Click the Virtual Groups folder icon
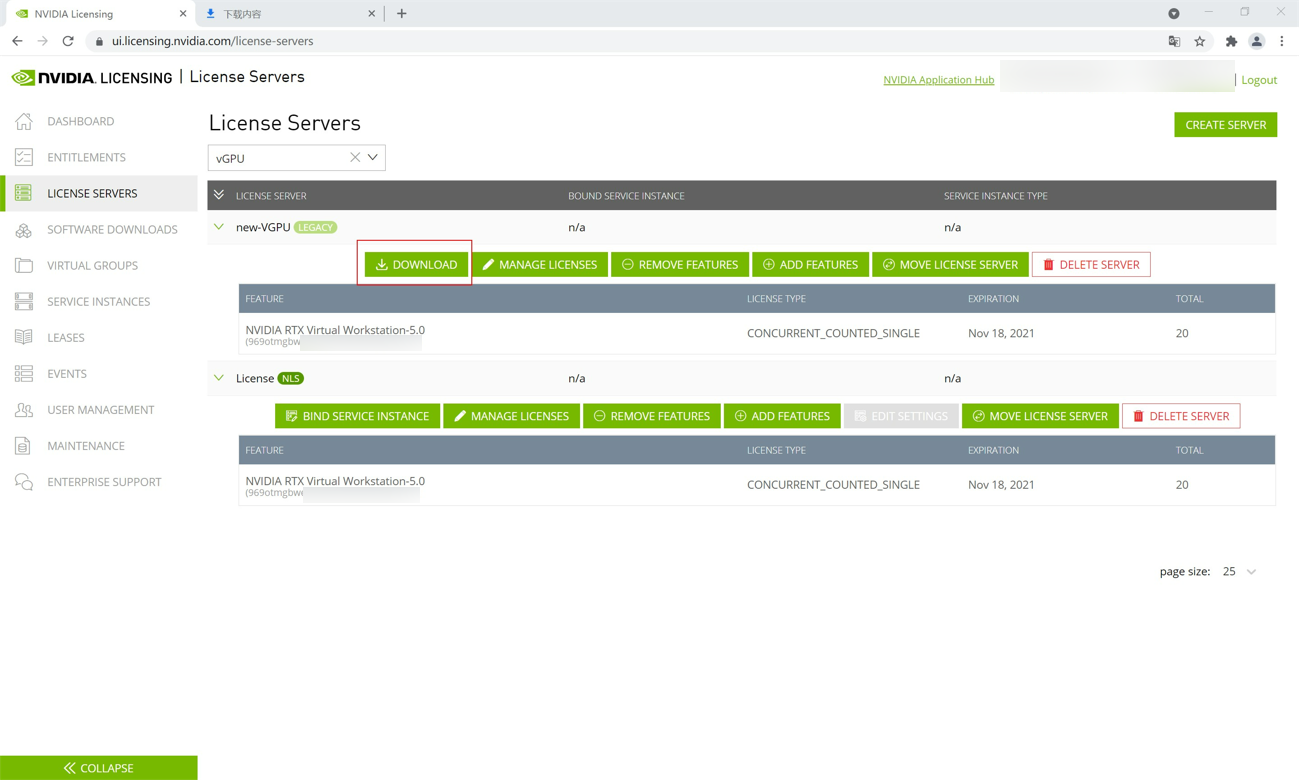This screenshot has height=780, width=1299. (24, 265)
